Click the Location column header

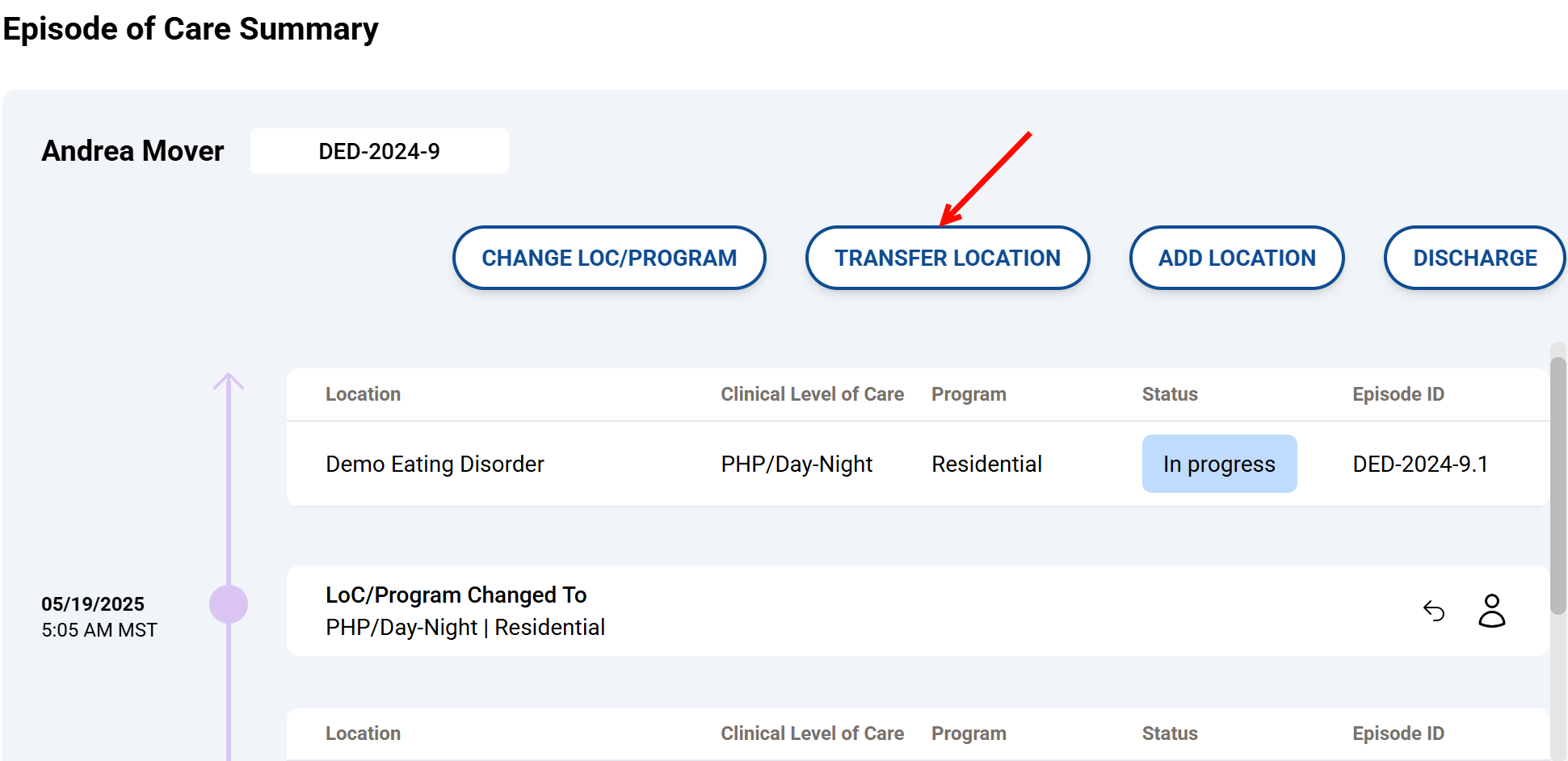pyautogui.click(x=363, y=394)
